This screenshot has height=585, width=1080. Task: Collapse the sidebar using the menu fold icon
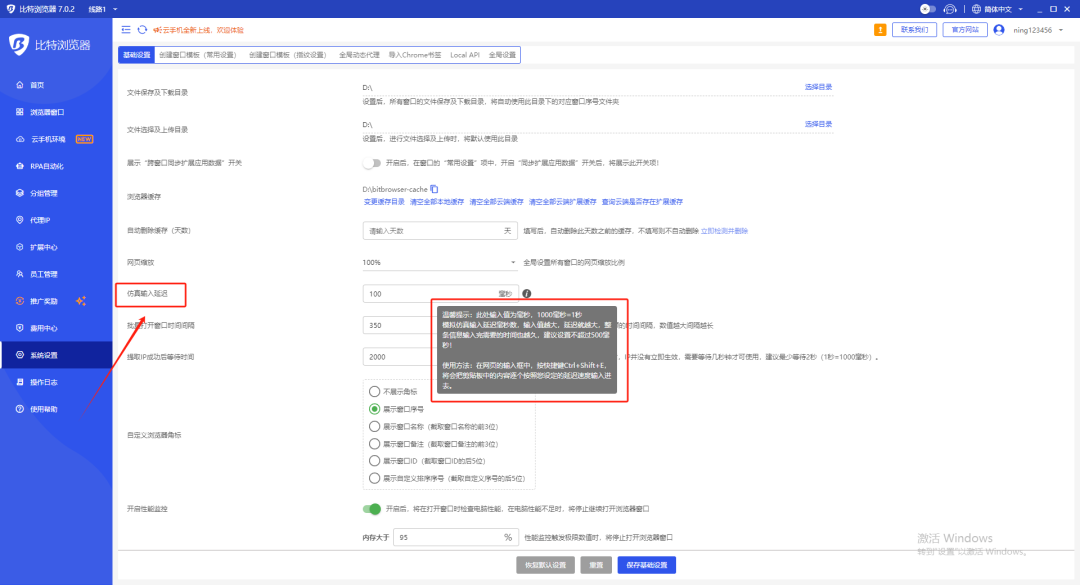126,30
